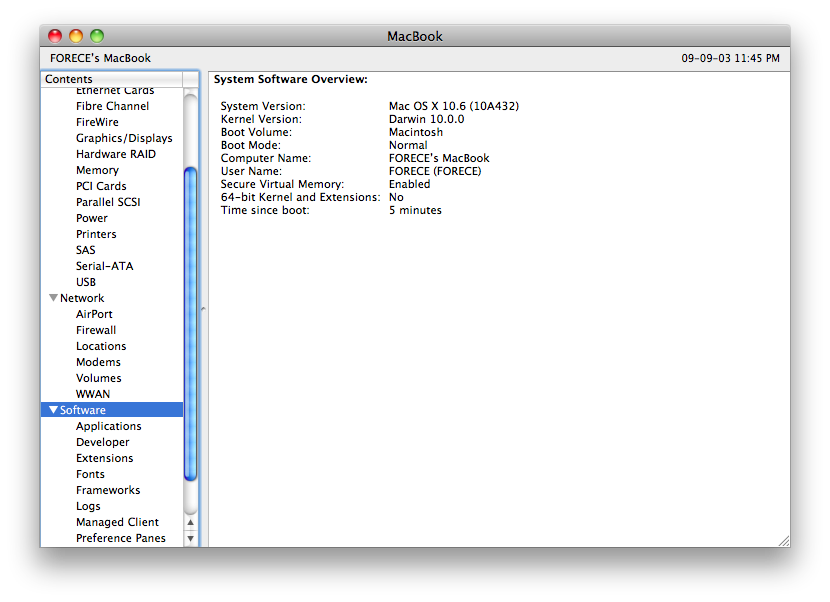Click the Boot Mode value Normal

408,145
